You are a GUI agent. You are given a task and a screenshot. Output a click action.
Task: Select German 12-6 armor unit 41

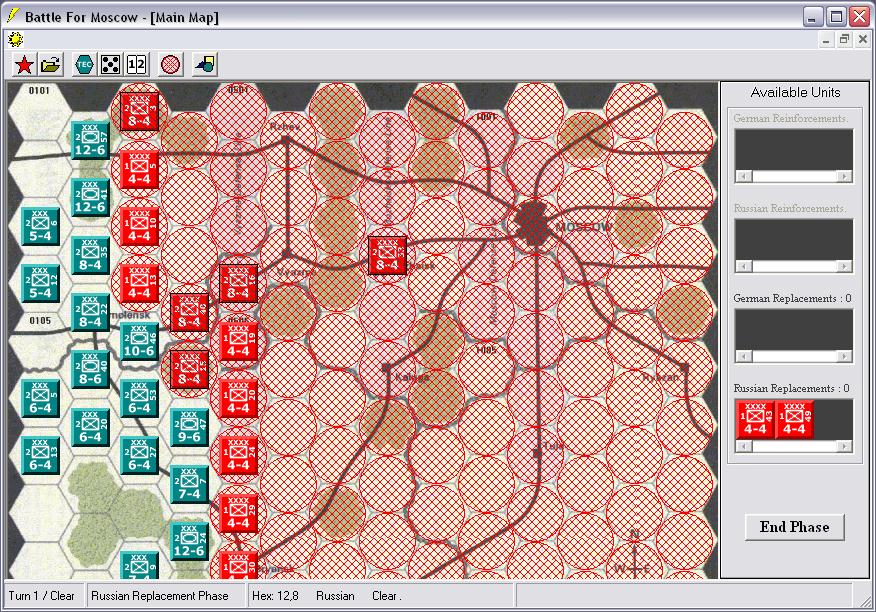point(90,197)
